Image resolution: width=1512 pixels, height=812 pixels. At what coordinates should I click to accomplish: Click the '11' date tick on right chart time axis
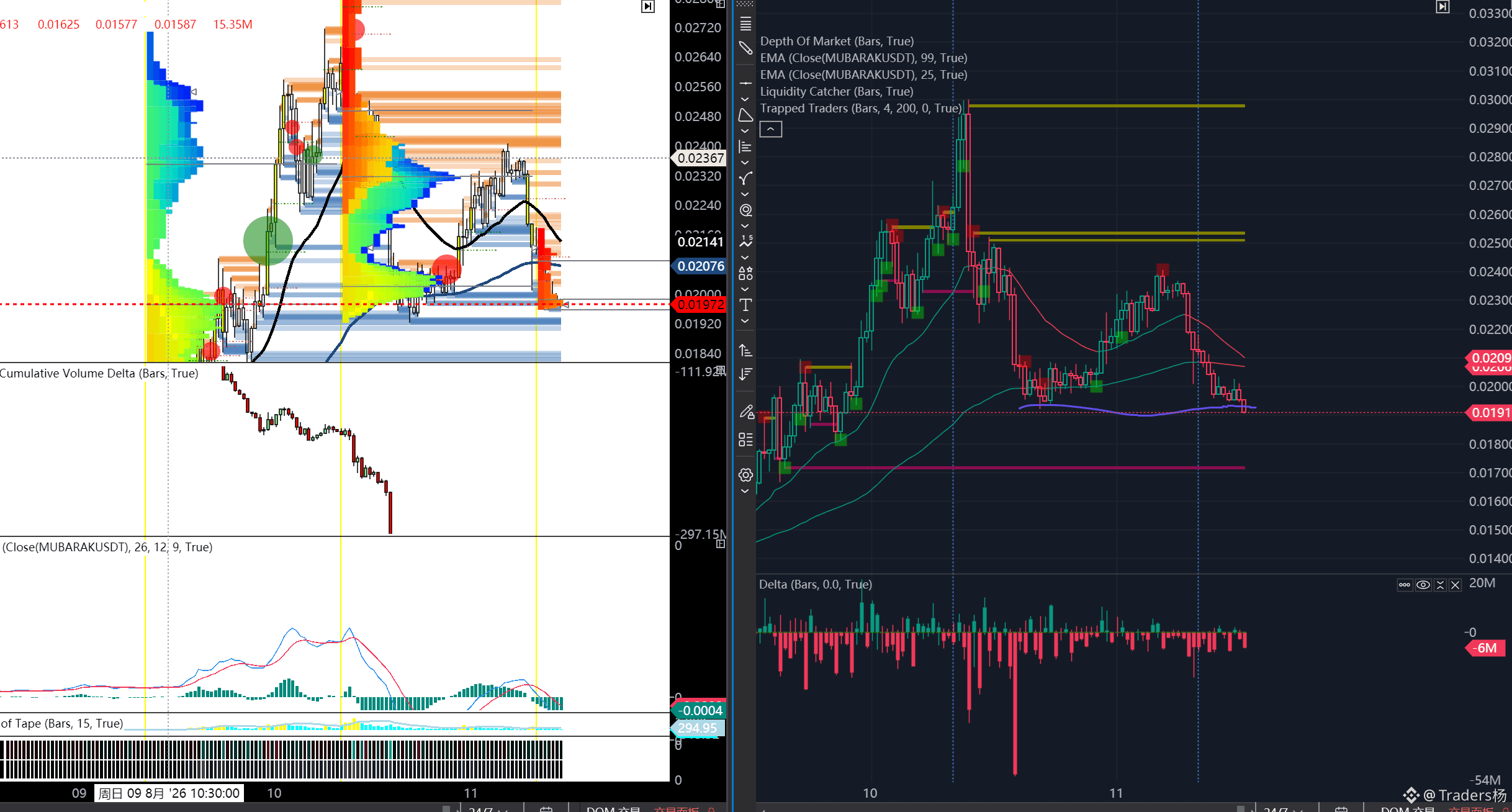(x=1116, y=793)
